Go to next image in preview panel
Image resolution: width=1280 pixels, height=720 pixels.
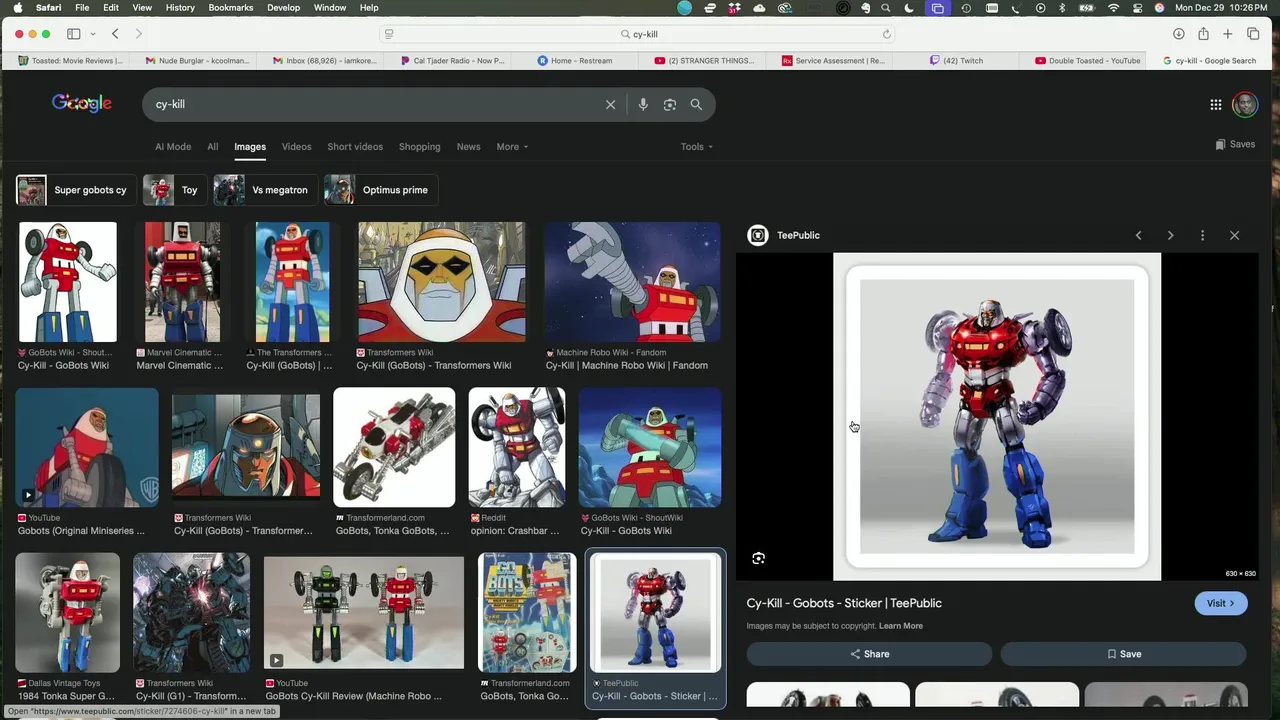(x=1170, y=235)
